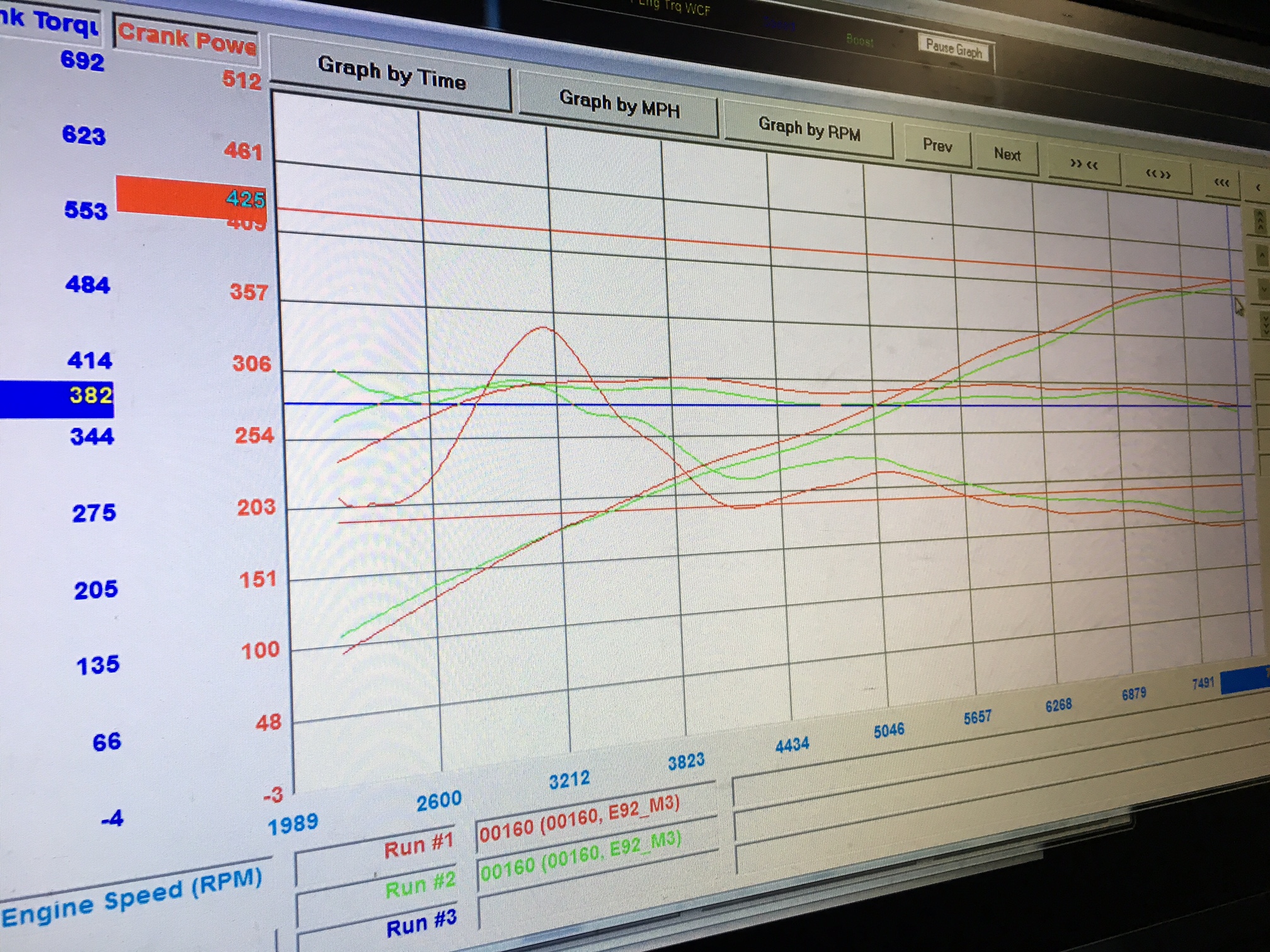The image size is (1270, 952).
Task: Click the 4434 RPM axis value
Action: pyautogui.click(x=792, y=745)
